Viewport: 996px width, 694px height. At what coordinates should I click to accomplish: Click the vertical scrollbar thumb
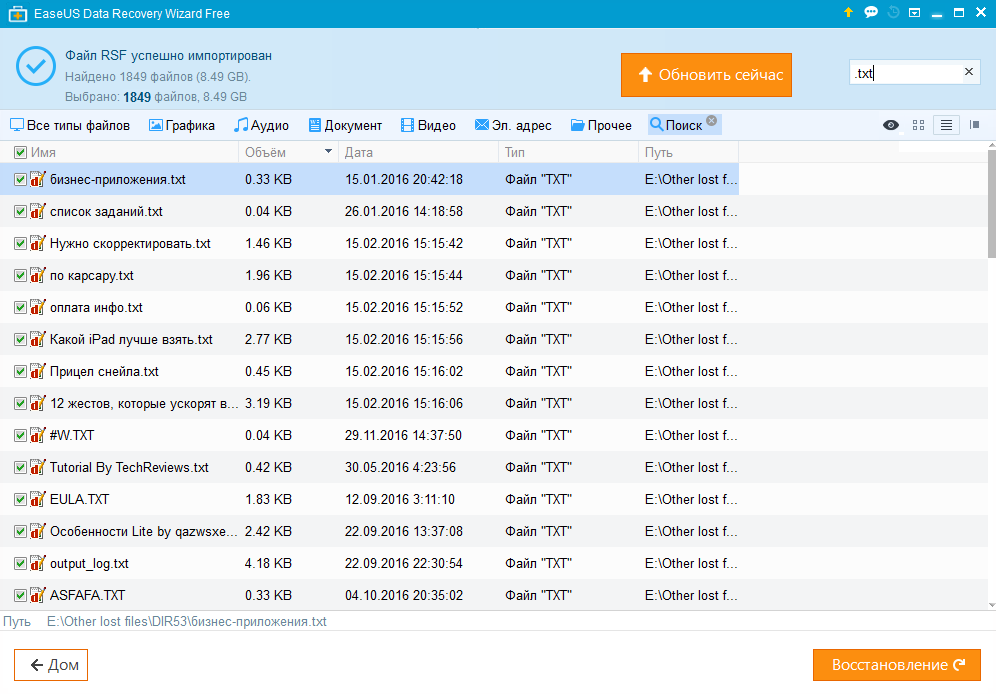(992, 203)
